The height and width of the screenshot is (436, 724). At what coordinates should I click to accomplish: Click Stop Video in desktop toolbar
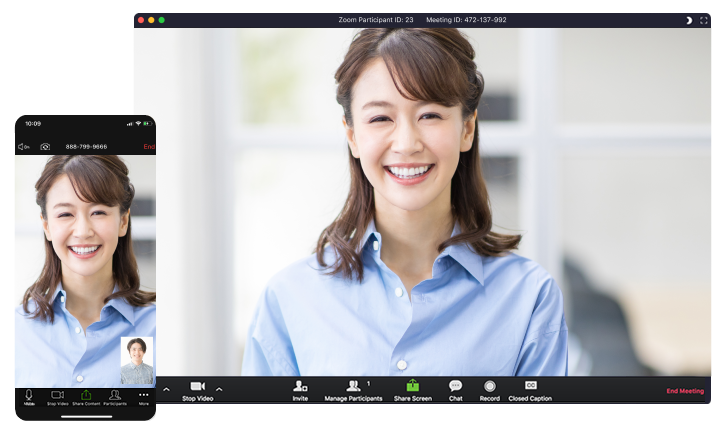197,388
